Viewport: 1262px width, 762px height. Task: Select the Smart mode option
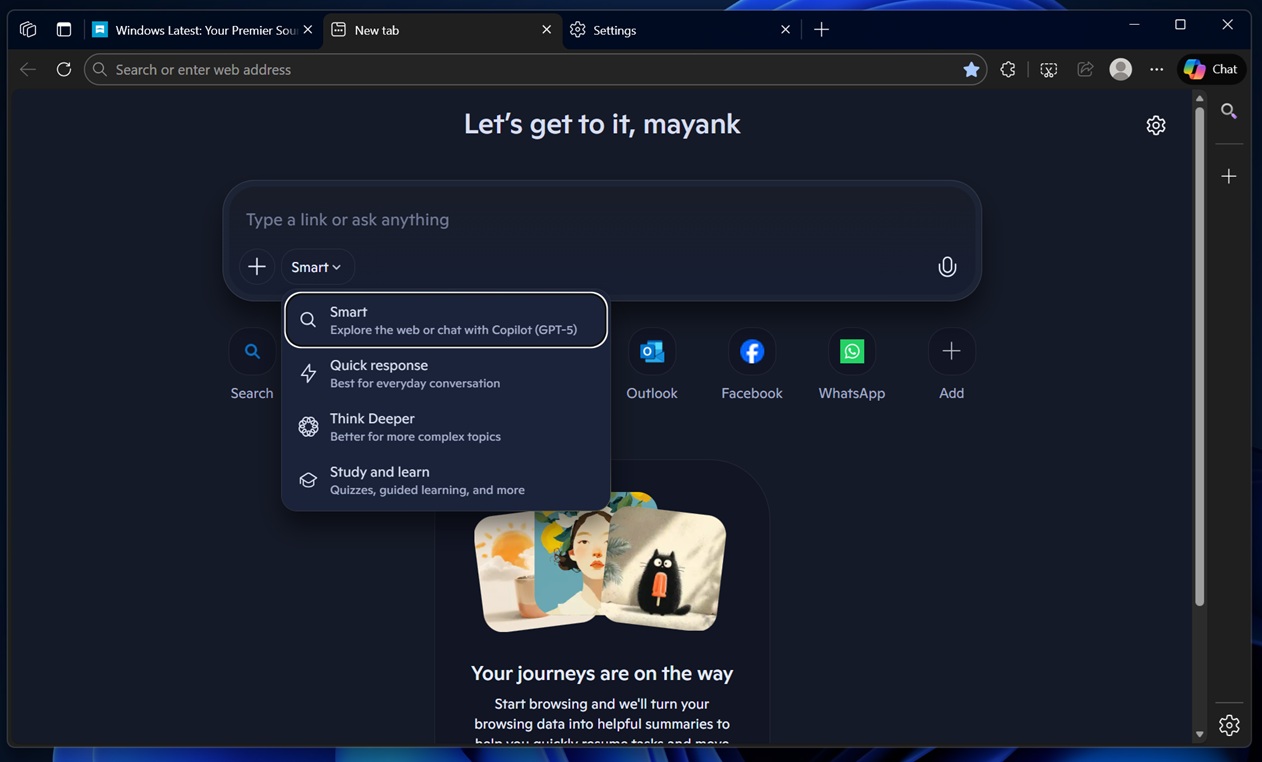point(446,320)
